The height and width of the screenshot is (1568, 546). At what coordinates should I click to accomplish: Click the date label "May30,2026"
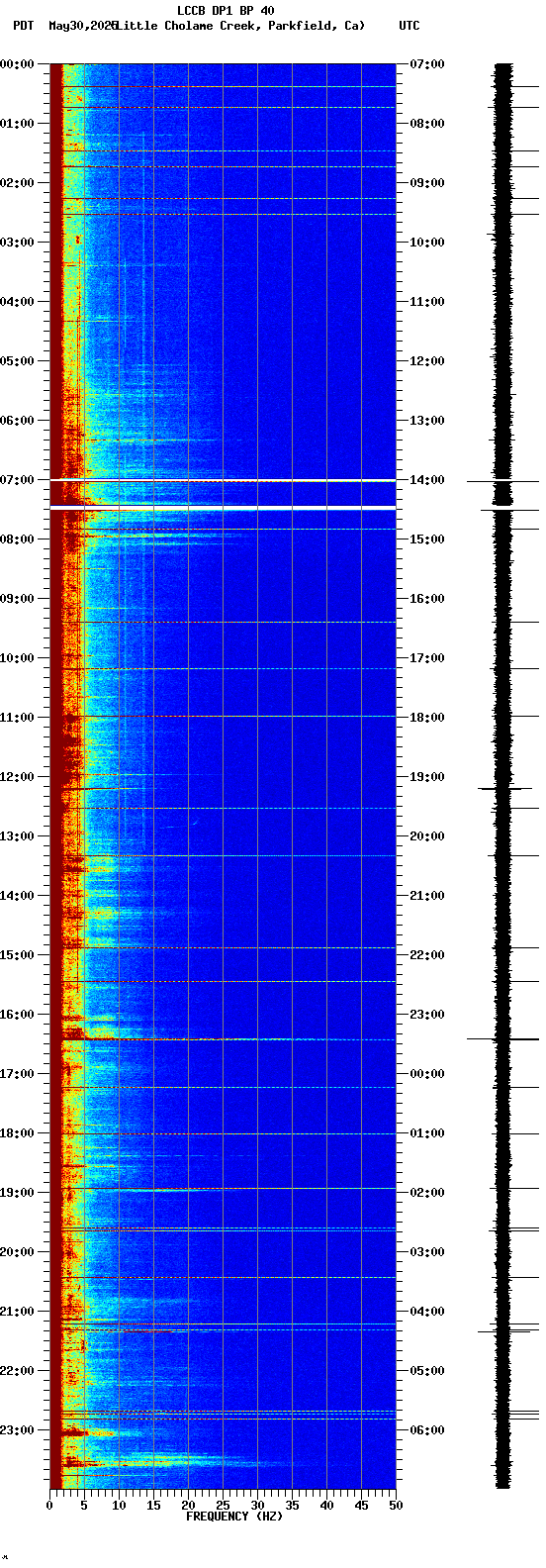[82, 26]
